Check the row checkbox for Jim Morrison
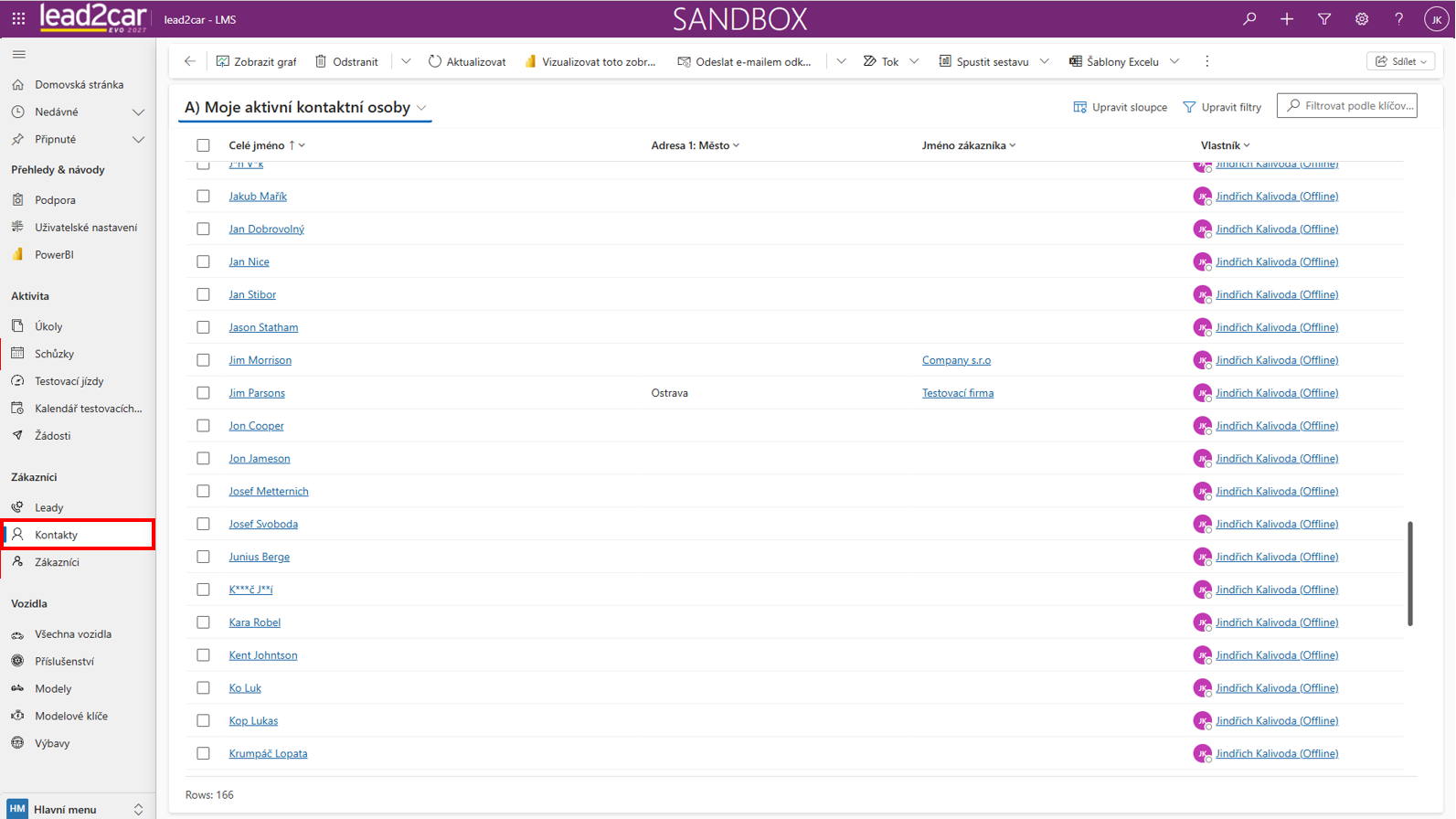This screenshot has height=819, width=1456. click(203, 360)
